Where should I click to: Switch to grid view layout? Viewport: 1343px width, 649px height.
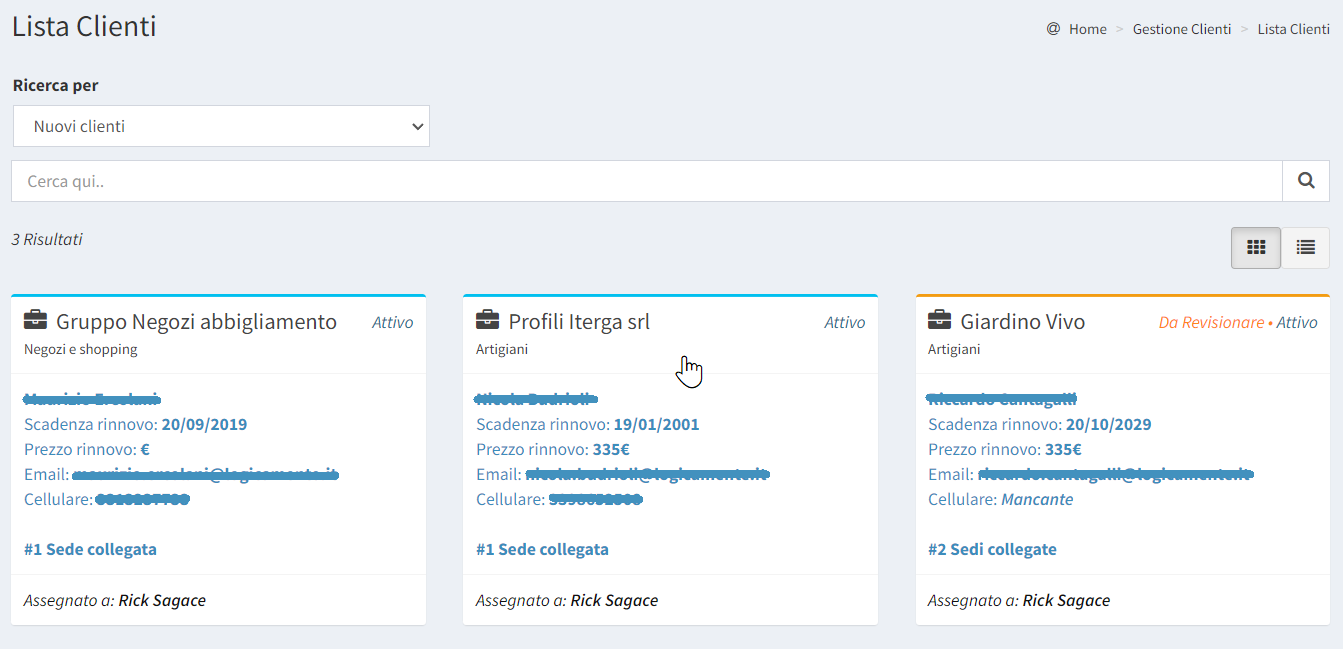tap(1255, 247)
